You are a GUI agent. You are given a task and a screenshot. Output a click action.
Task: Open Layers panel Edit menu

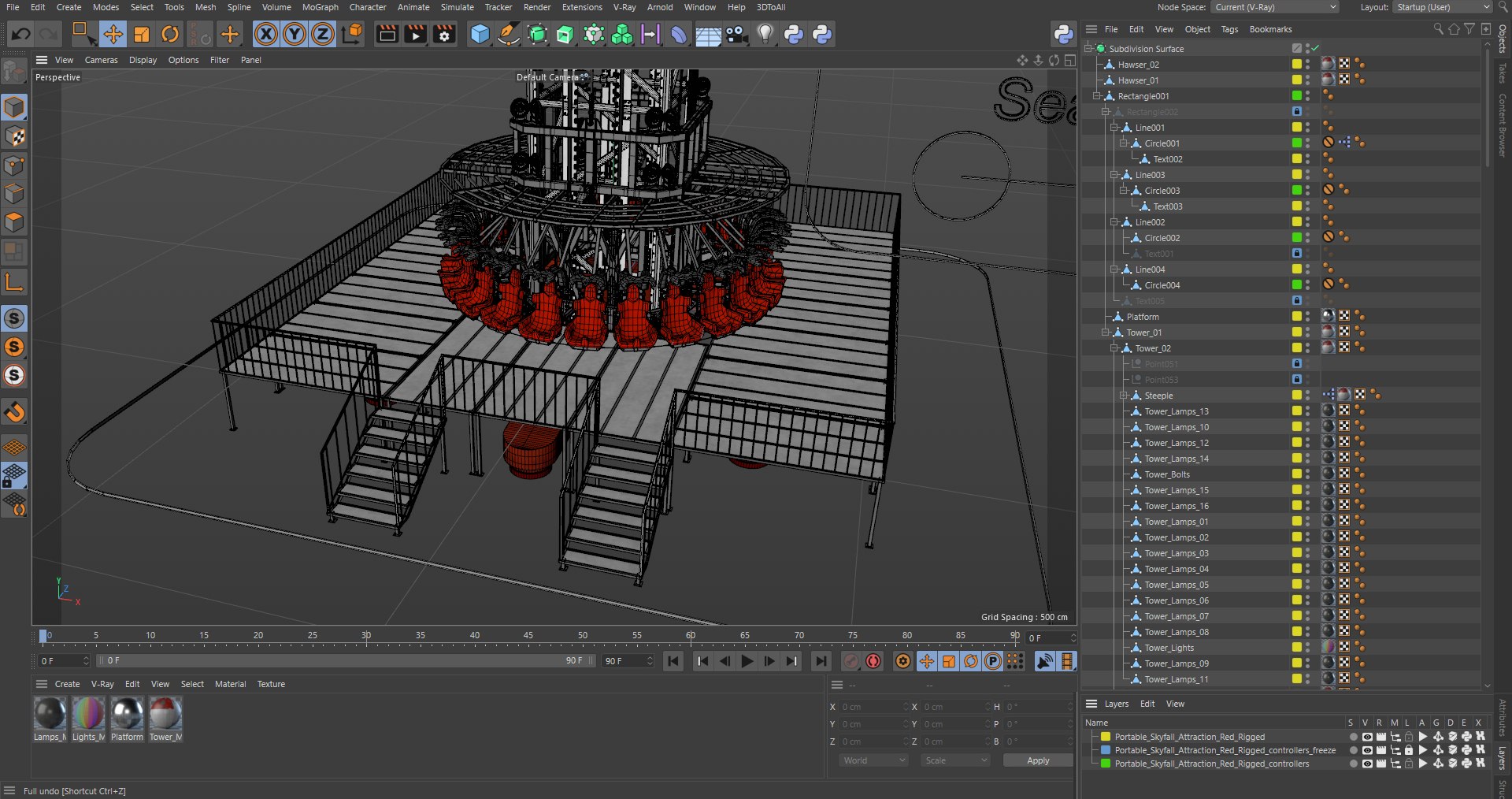tap(1147, 704)
